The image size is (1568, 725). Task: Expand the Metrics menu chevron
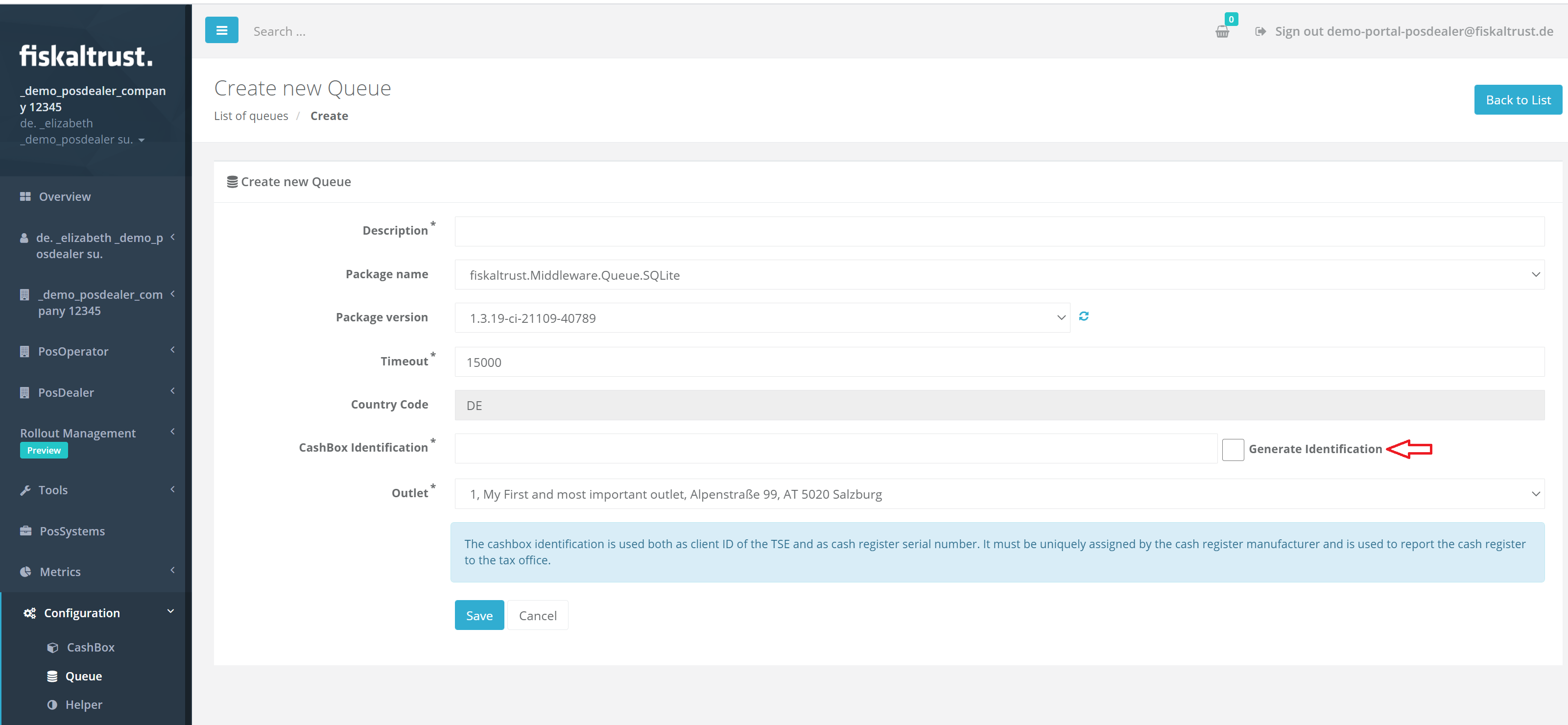pyautogui.click(x=173, y=570)
